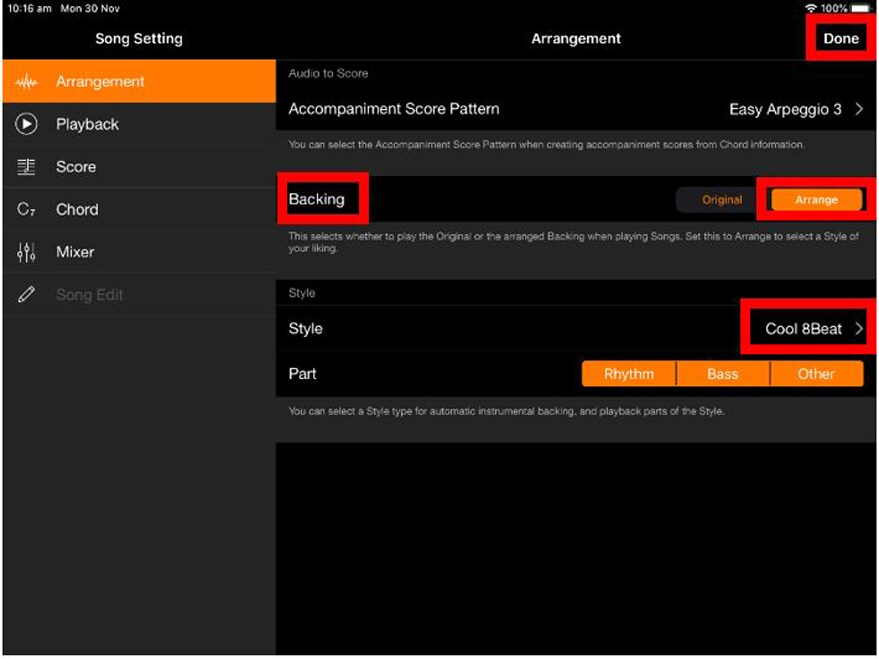This screenshot has height=659, width=879.
Task: Click the Score sheet icon
Action: (27, 167)
